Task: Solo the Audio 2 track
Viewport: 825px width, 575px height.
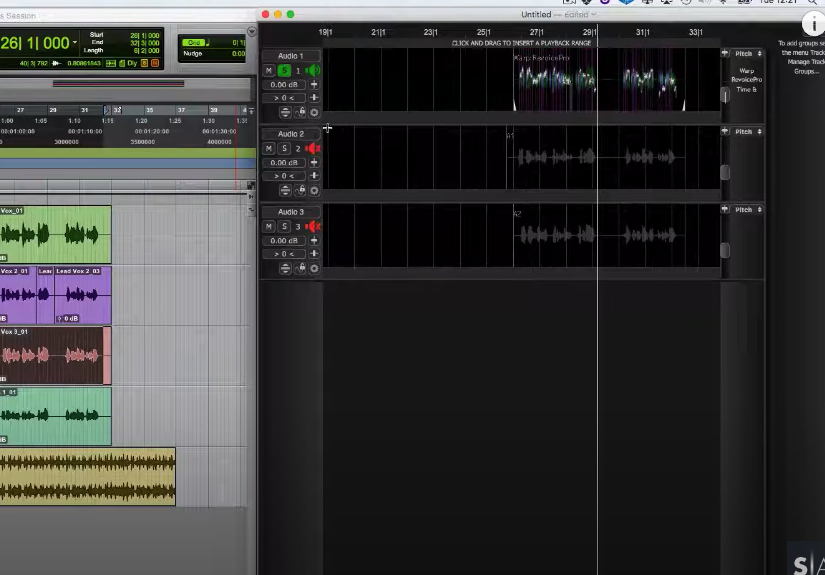Action: click(284, 148)
